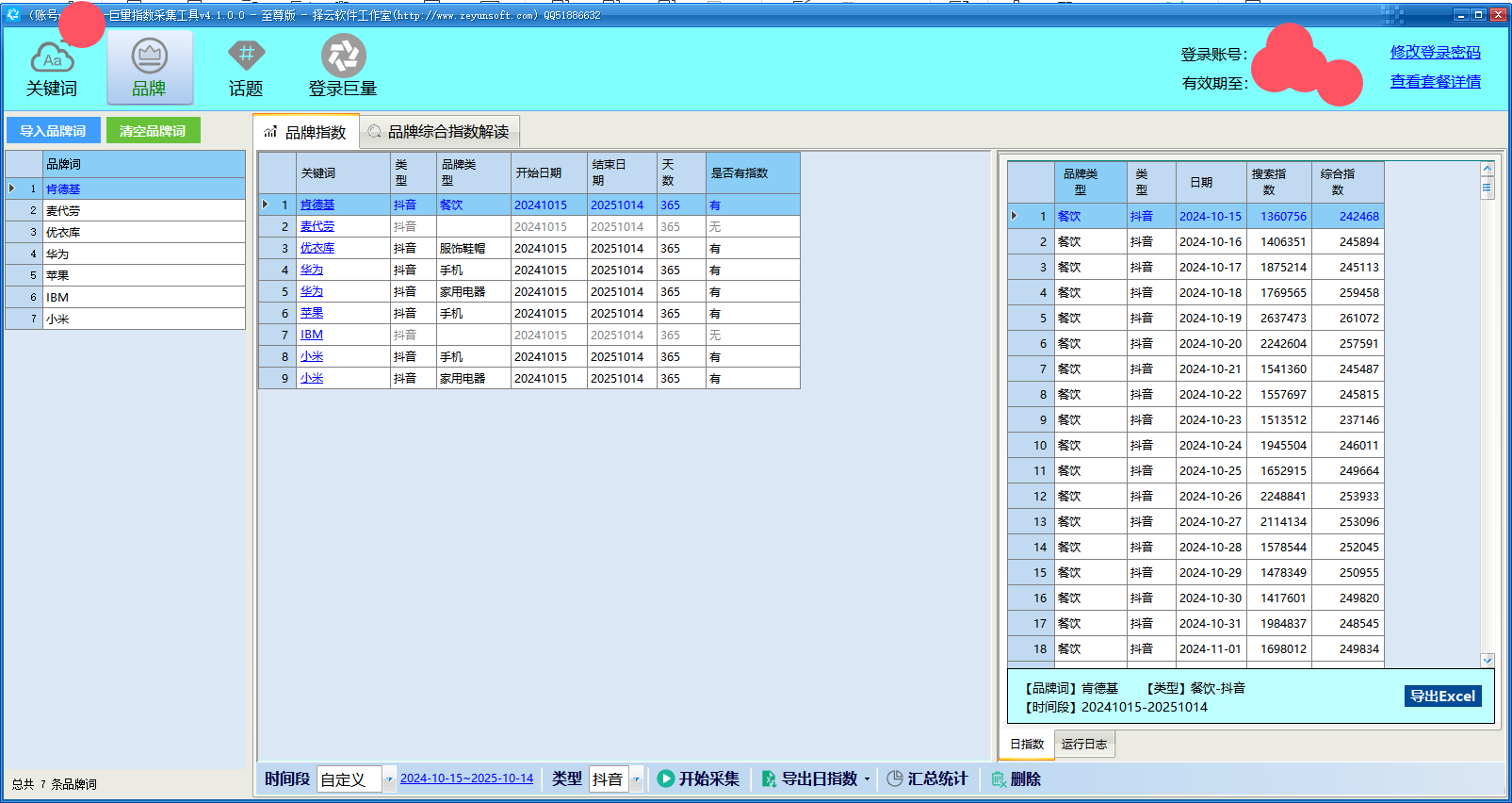This screenshot has width=1512, height=803.
Task: Click the date range 2024-10-15~2025-10-14 link
Action: (x=466, y=778)
